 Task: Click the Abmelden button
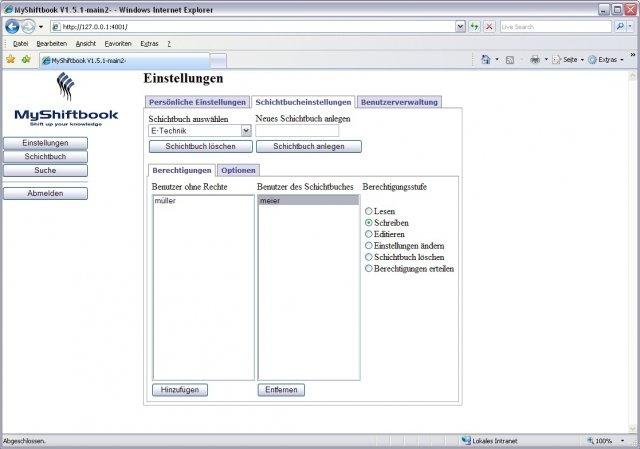45,193
